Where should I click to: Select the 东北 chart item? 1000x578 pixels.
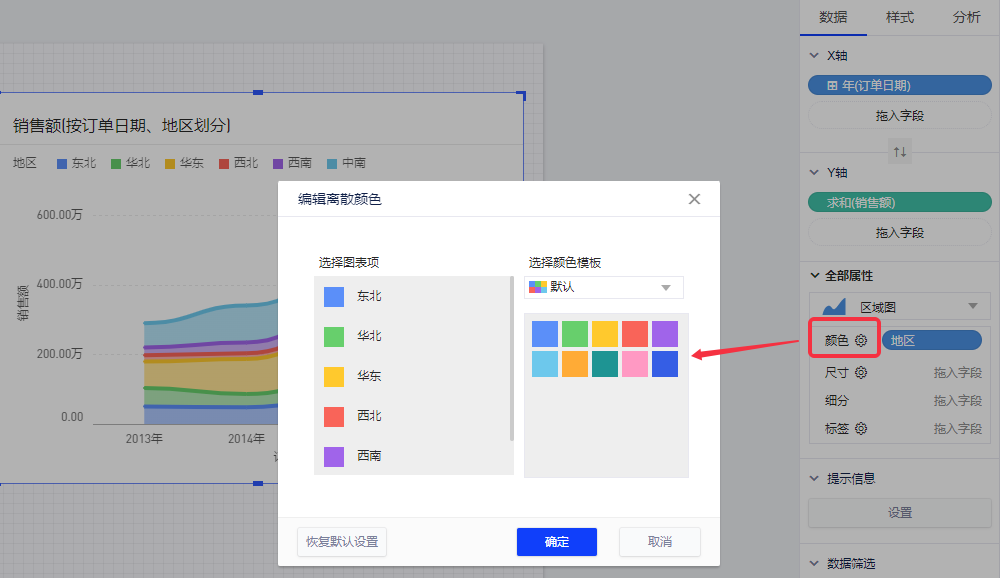click(x=412, y=296)
